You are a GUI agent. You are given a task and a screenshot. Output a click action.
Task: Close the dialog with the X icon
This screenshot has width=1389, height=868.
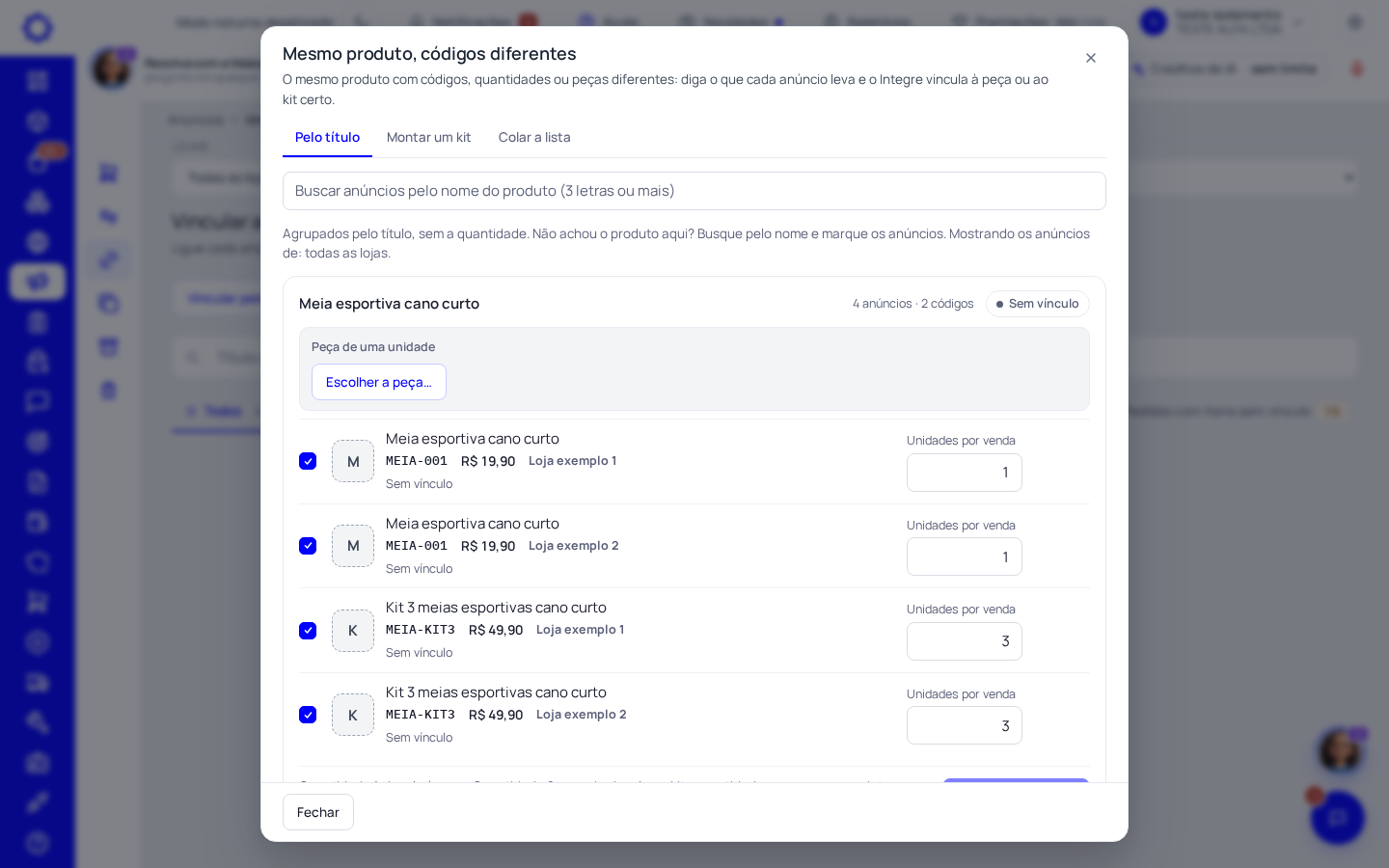pyautogui.click(x=1091, y=58)
